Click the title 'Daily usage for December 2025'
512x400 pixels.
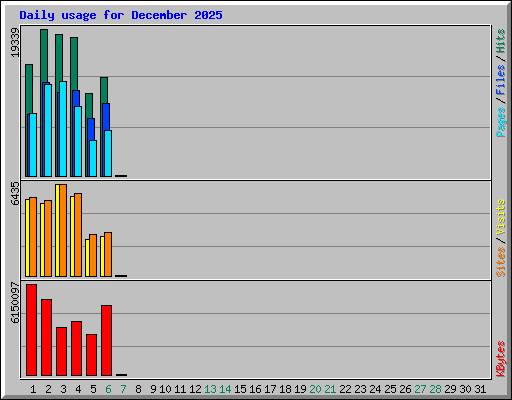click(121, 15)
